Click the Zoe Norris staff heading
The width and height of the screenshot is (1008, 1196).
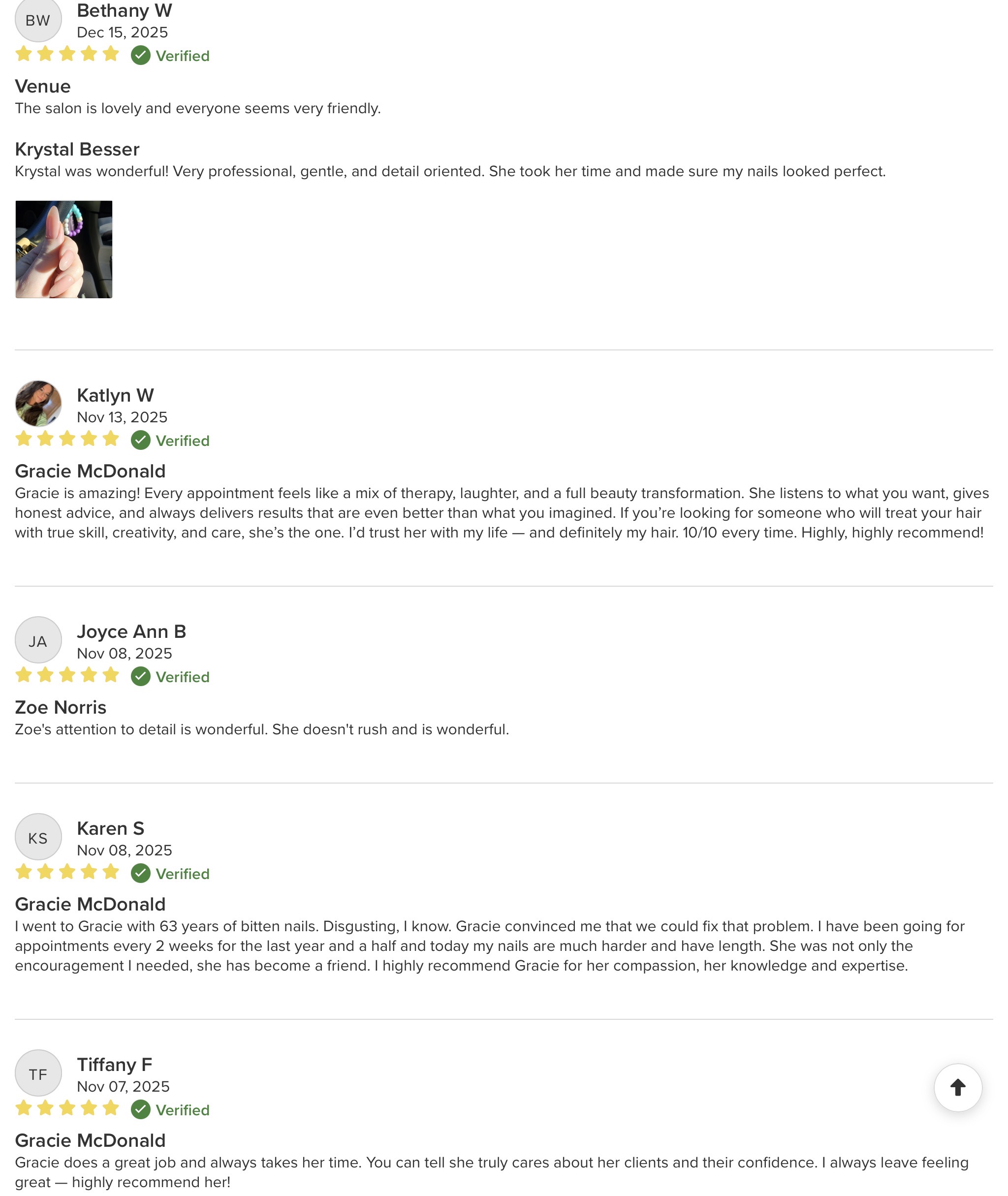(x=61, y=707)
